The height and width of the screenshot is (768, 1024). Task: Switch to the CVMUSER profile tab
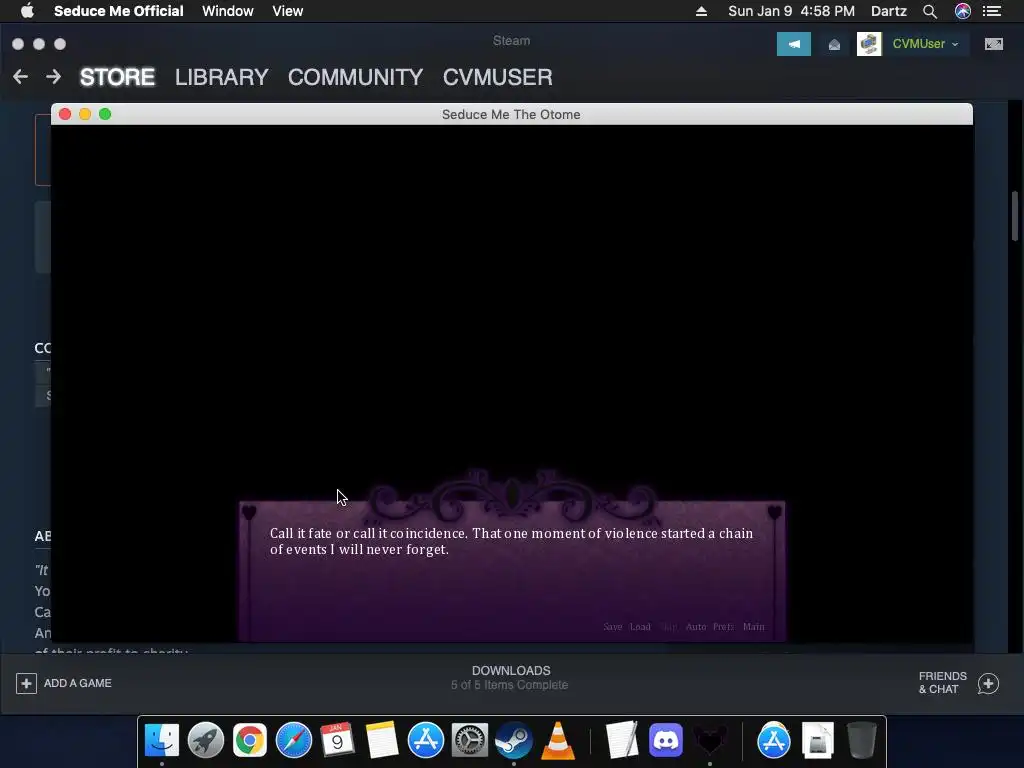pyautogui.click(x=498, y=77)
